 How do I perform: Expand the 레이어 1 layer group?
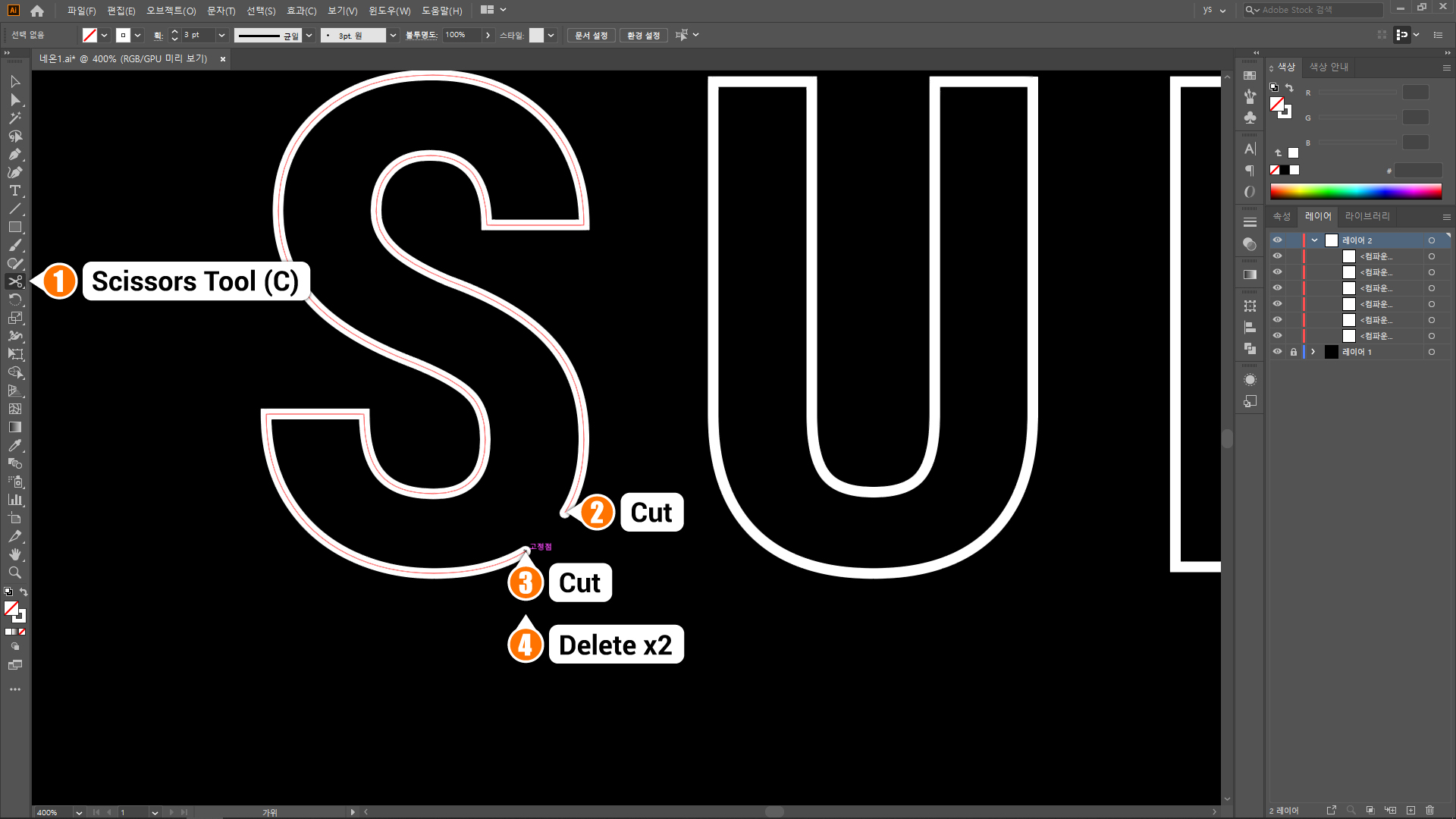pos(1313,352)
